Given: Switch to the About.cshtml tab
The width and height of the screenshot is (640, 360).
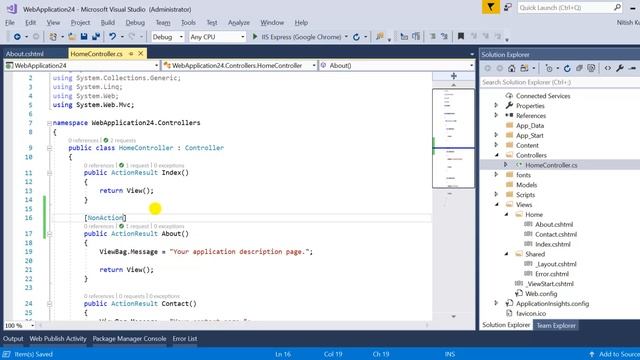Looking at the screenshot, I should pyautogui.click(x=25, y=53).
